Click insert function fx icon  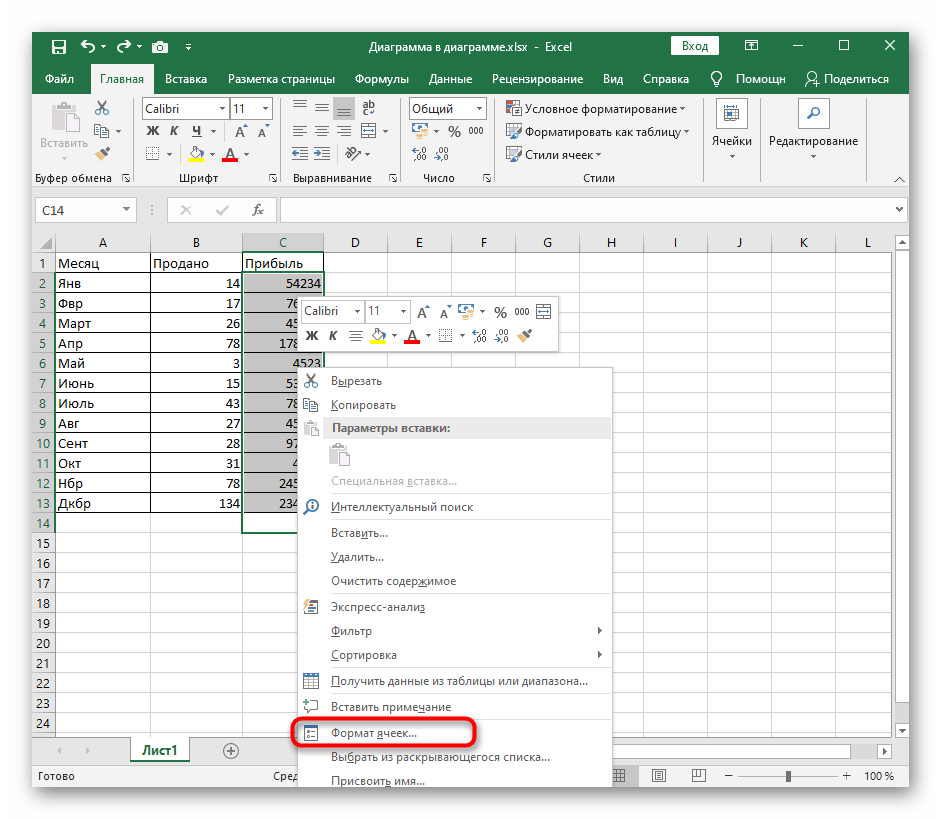click(x=258, y=210)
